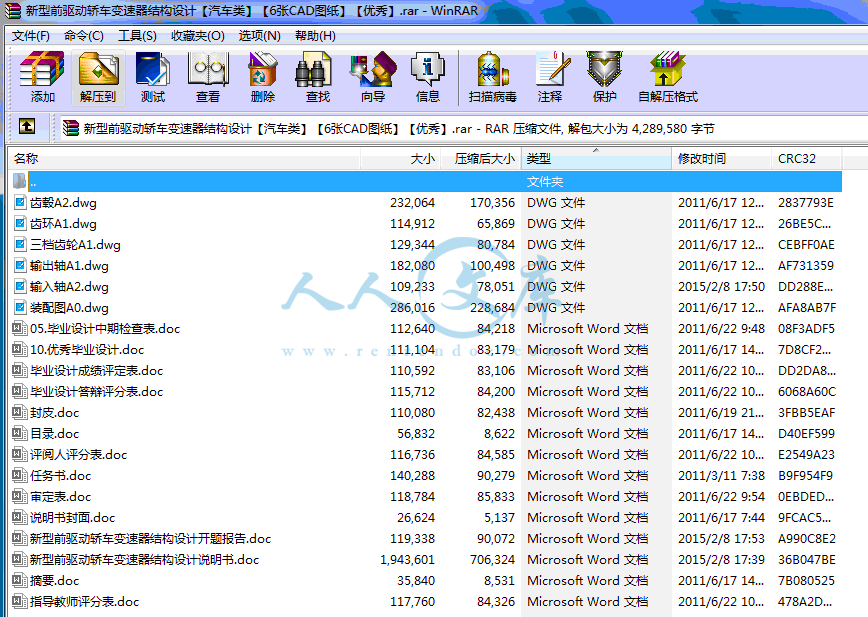This screenshot has height=617, width=868.
Task: Click the 解压到 (Extract To) toolbar icon
Action: (x=98, y=77)
